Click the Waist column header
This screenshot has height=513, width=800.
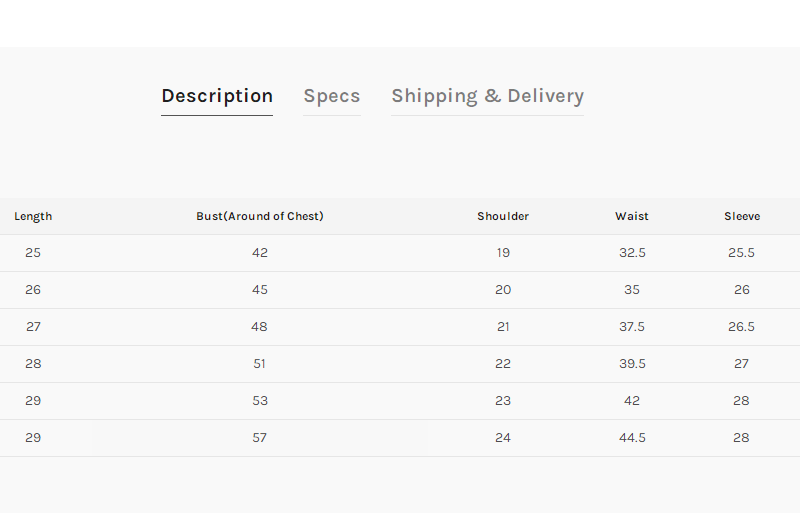pyautogui.click(x=632, y=216)
